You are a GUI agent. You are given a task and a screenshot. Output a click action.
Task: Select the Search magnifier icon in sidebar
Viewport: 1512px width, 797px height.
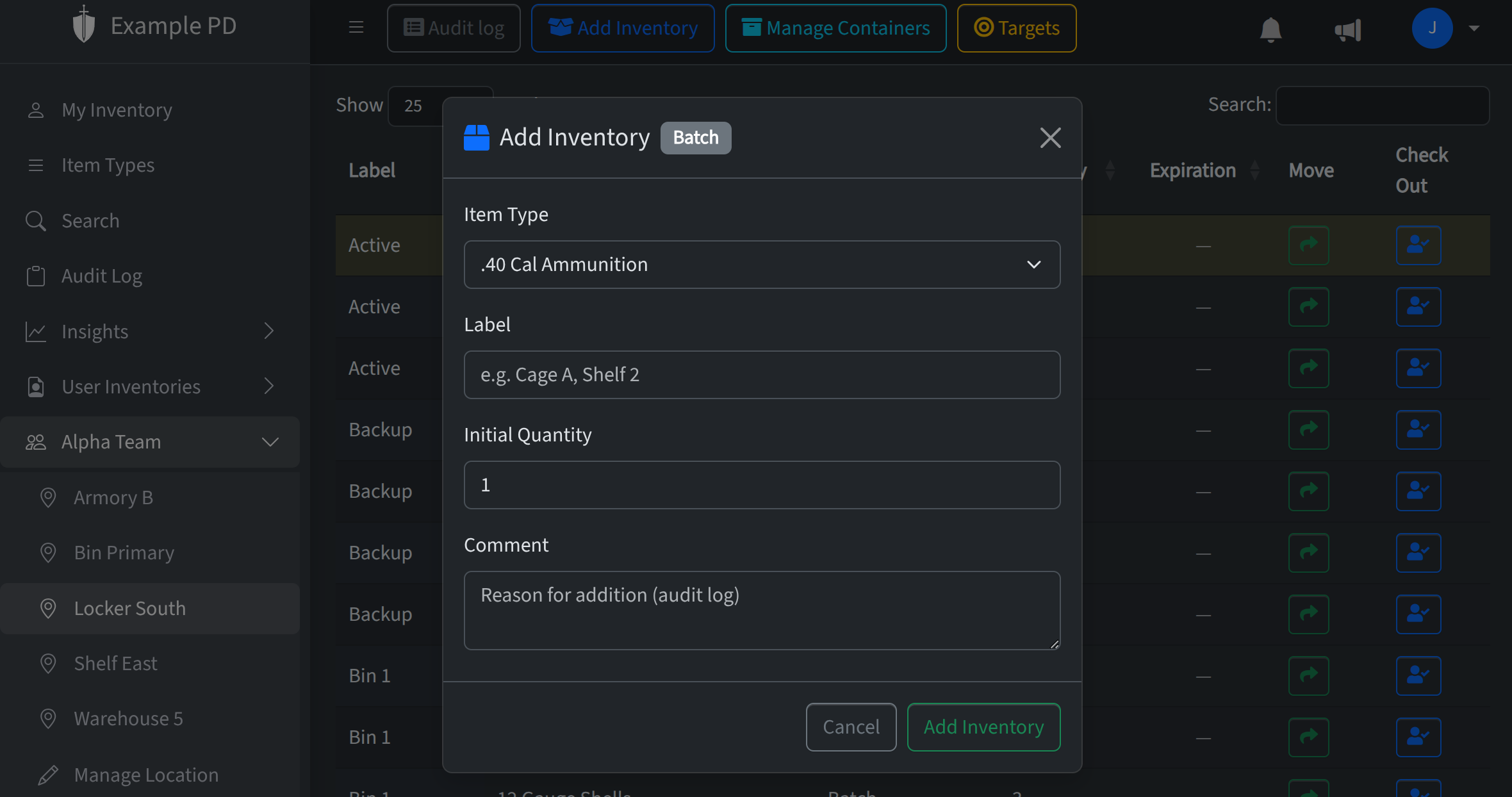coord(37,220)
